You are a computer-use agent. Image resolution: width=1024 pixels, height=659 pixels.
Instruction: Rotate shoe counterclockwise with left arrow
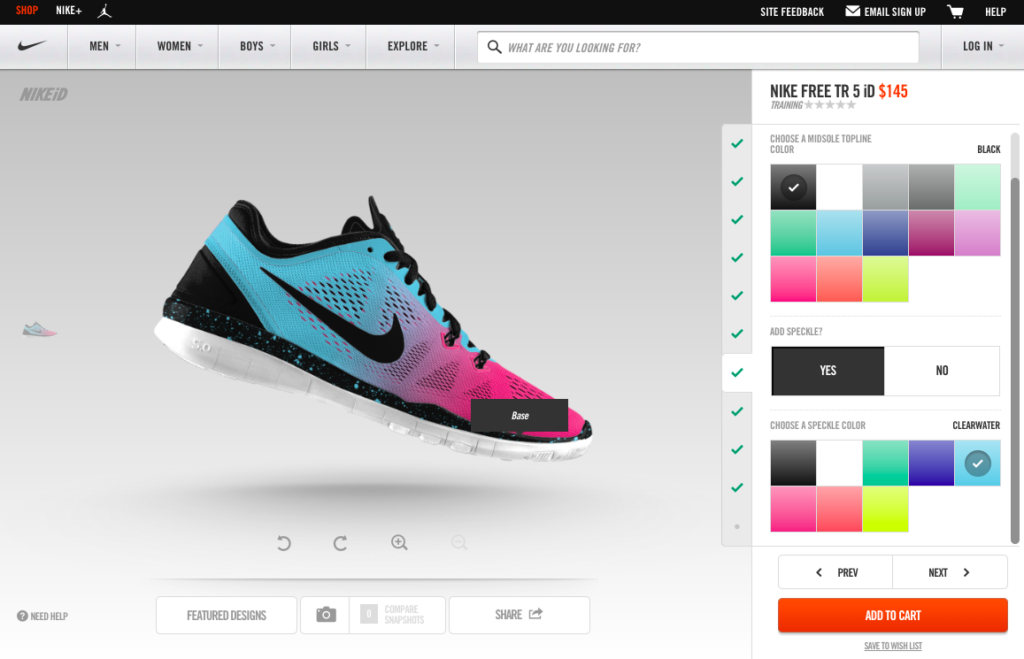click(284, 543)
